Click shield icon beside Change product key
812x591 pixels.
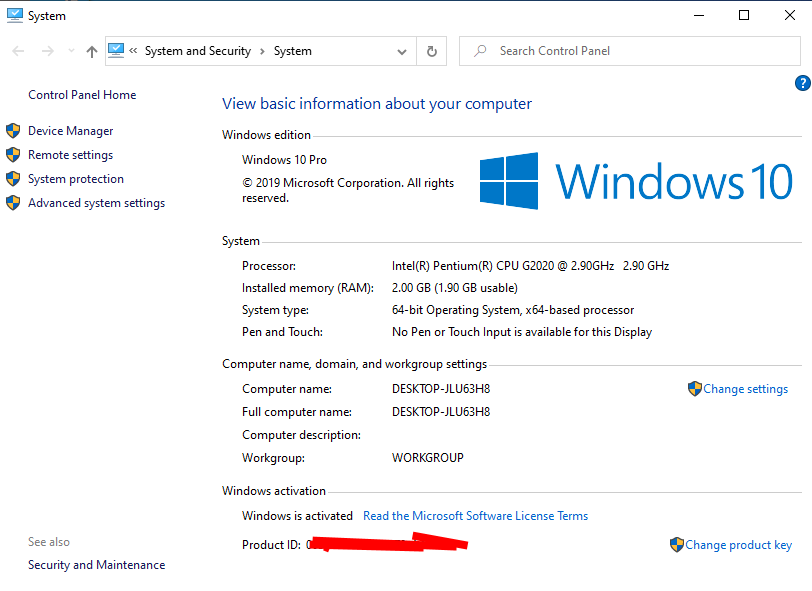pos(676,544)
